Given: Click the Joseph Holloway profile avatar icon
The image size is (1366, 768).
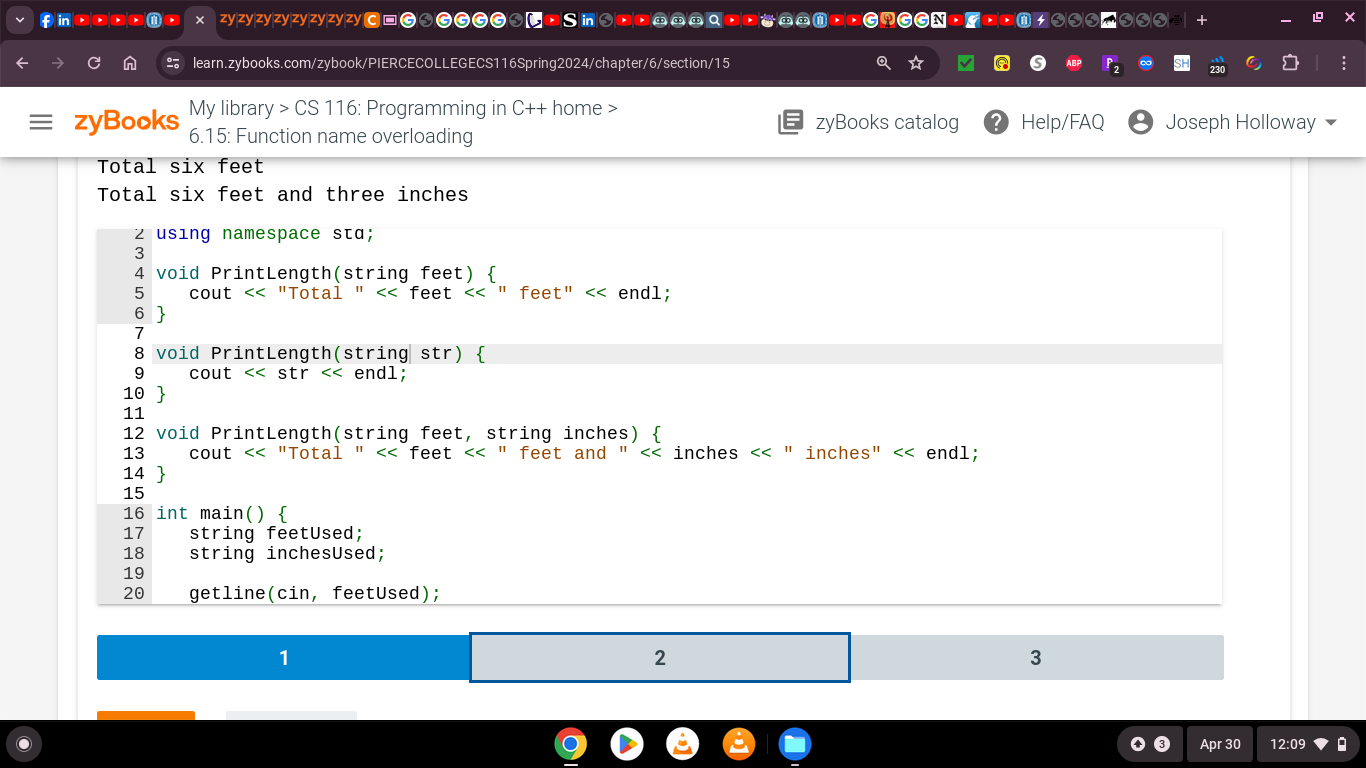Looking at the screenshot, I should (1140, 121).
